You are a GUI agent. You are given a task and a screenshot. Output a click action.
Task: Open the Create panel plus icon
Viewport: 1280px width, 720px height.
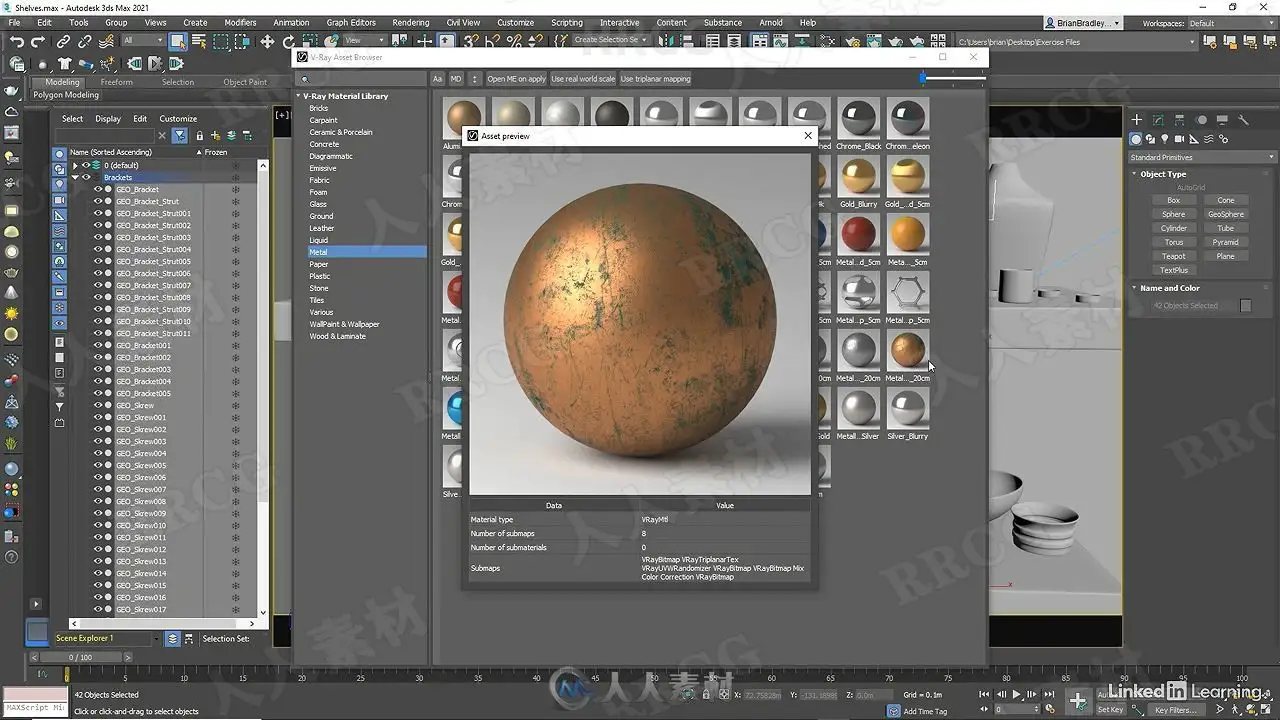point(1136,120)
